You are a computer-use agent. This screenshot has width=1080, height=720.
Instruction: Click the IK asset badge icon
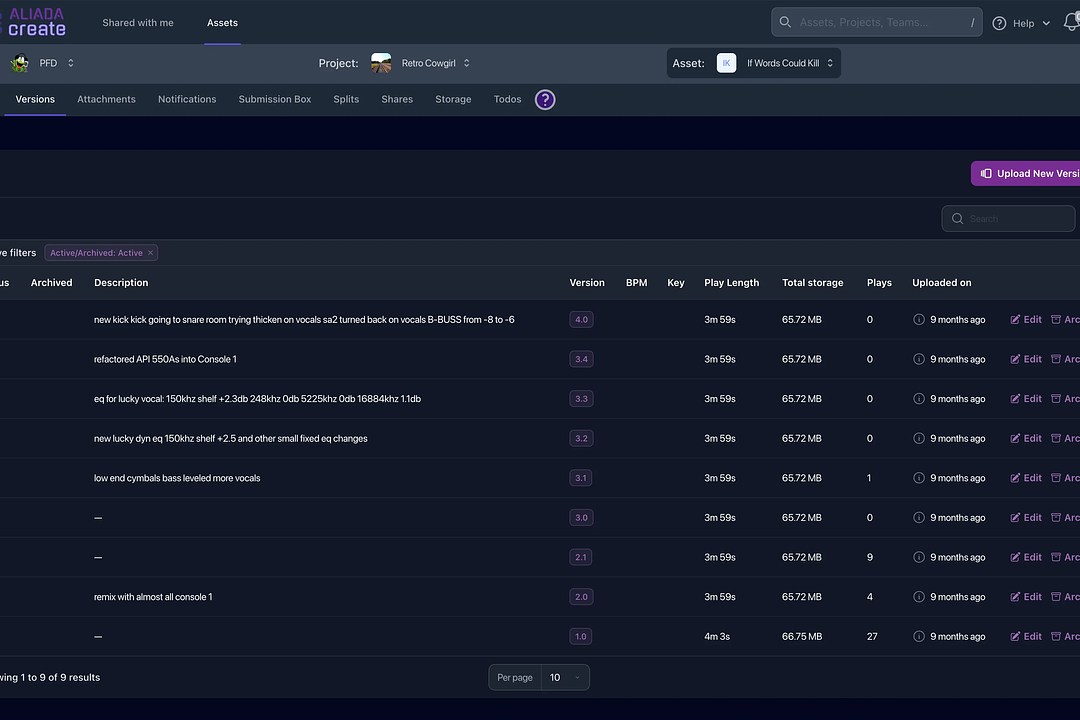click(x=726, y=63)
